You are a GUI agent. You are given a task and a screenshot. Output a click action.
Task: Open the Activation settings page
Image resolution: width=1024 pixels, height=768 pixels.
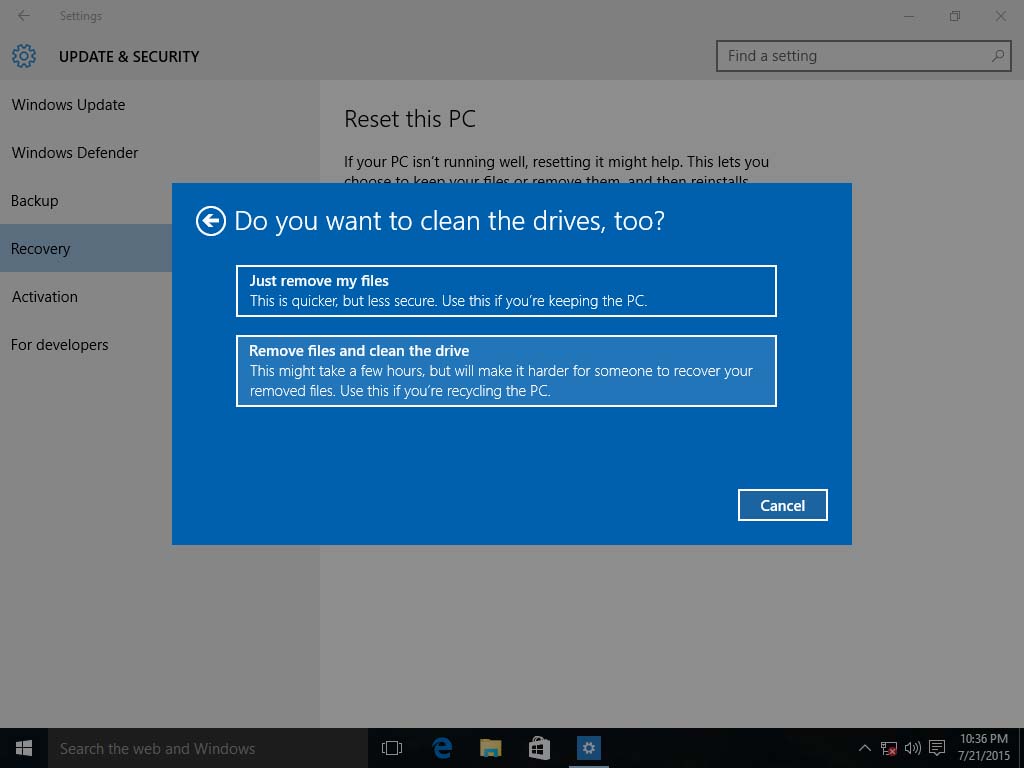tap(44, 296)
